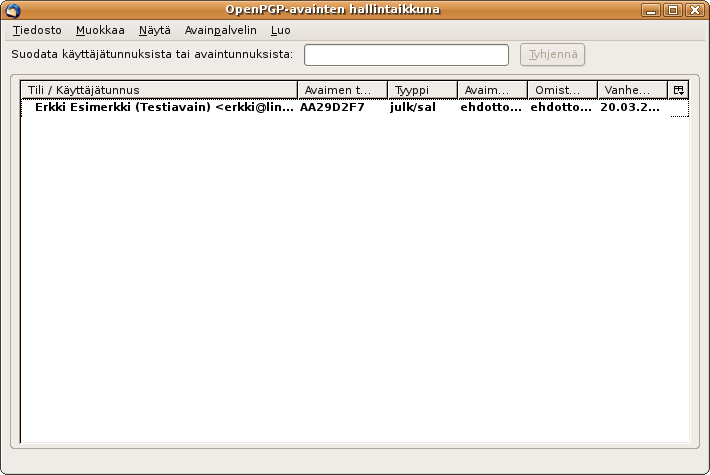Viewport: 710px width, 475px height.
Task: Open the Luo menu
Action: point(280,30)
